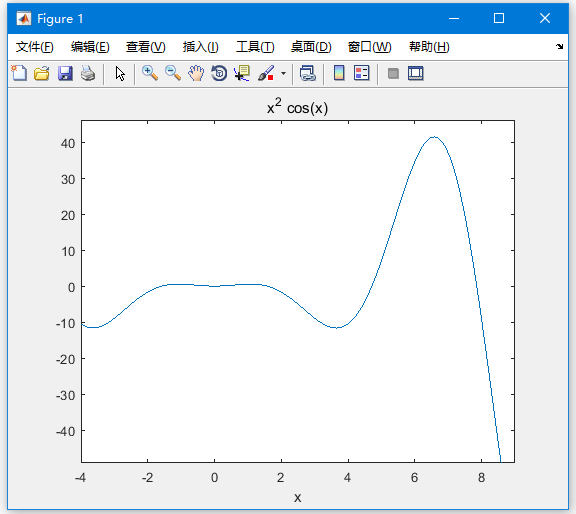Screen dimensions: 576x514
Task: Open the 桌面(D) menu
Action: pos(311,47)
